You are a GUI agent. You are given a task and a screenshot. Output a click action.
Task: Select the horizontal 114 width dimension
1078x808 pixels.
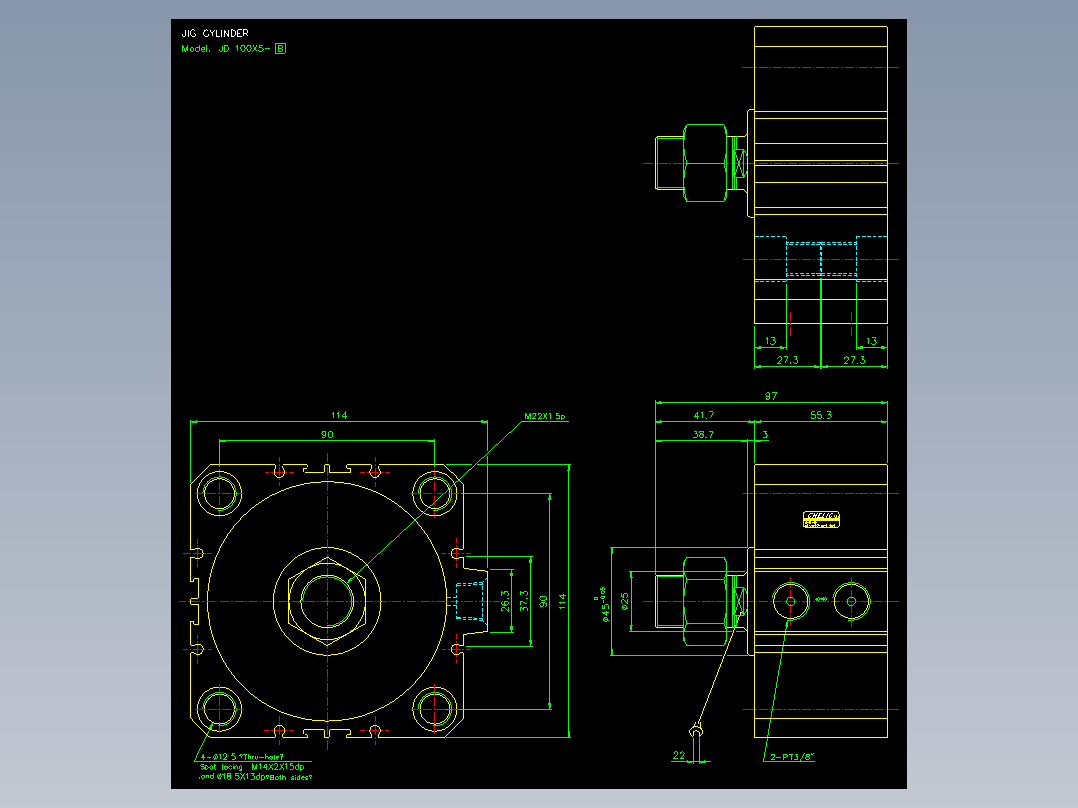pos(339,415)
